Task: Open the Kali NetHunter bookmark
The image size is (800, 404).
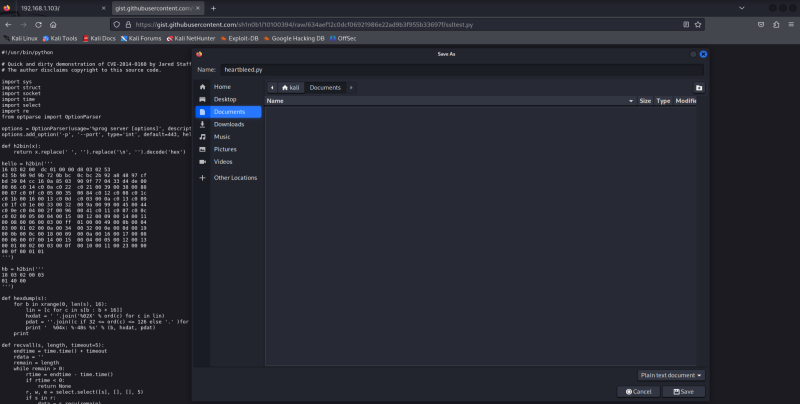Action: (191, 38)
